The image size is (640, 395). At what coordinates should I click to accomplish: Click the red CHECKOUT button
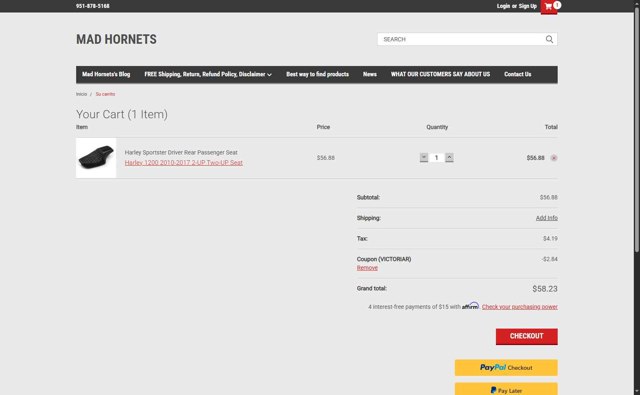click(x=527, y=336)
